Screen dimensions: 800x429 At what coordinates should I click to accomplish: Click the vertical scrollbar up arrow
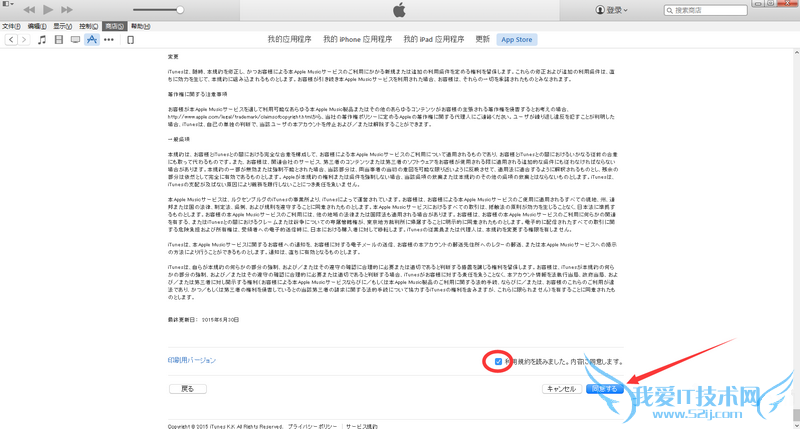click(796, 53)
